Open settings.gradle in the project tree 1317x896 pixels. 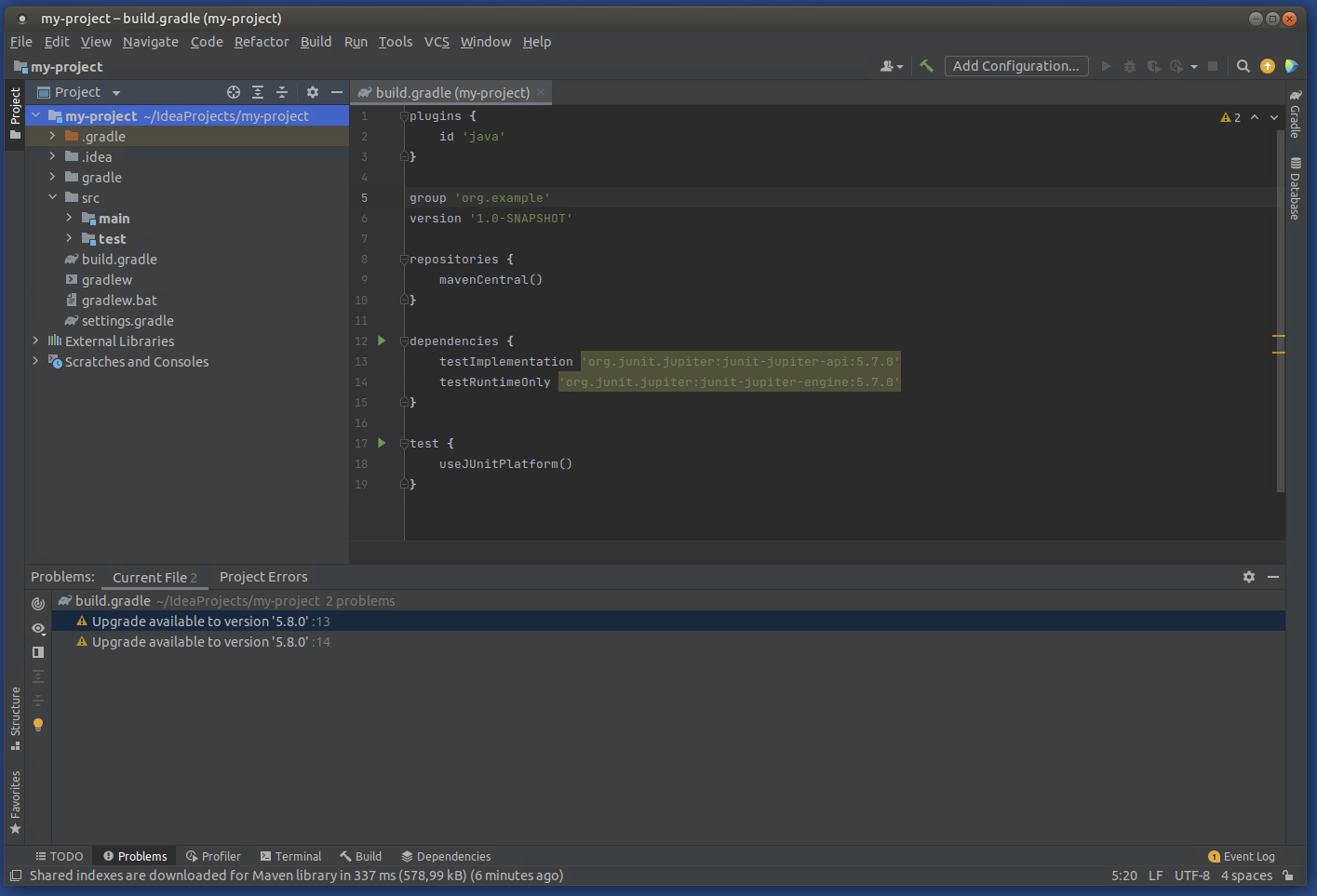[x=128, y=320]
